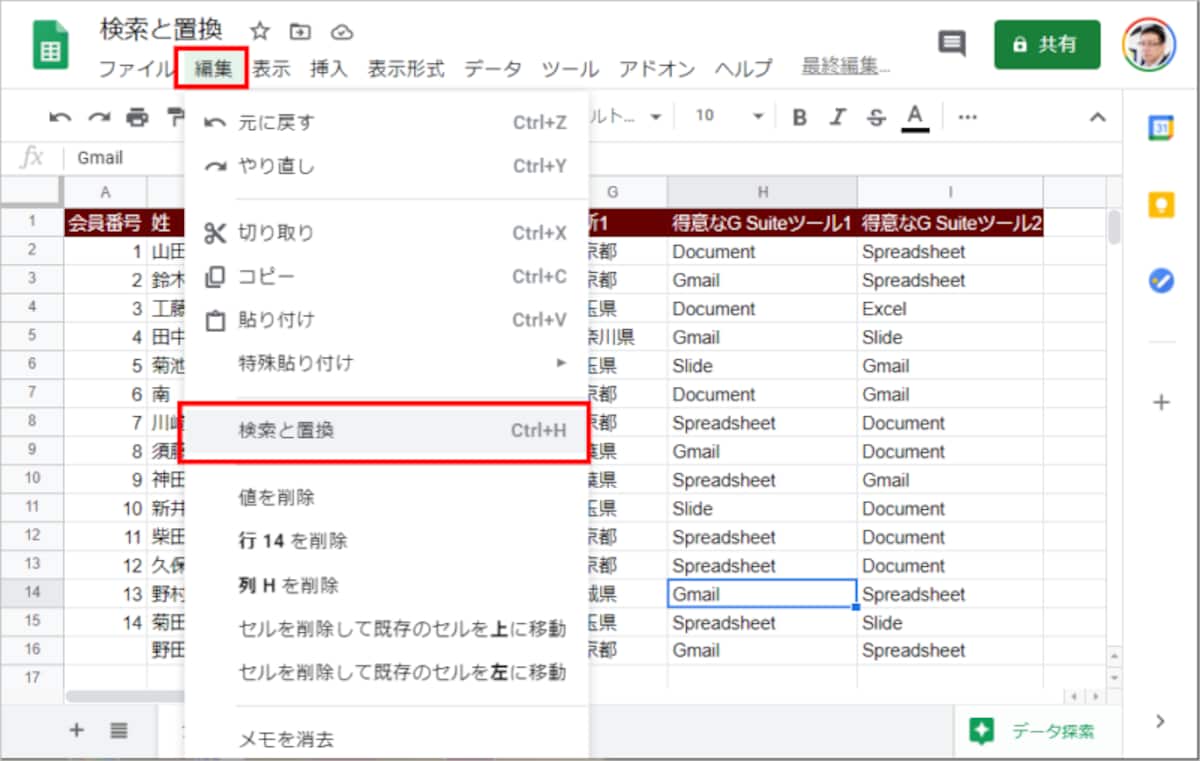
Task: Open the comments history icon
Action: (x=952, y=43)
